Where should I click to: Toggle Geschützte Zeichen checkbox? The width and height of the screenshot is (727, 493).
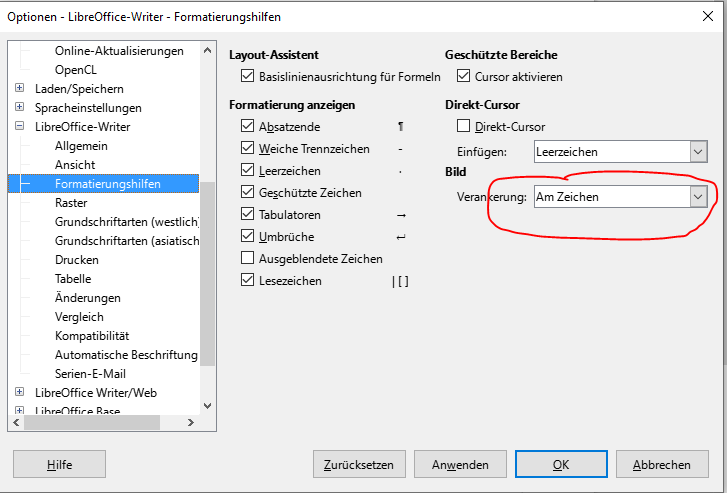coord(248,192)
